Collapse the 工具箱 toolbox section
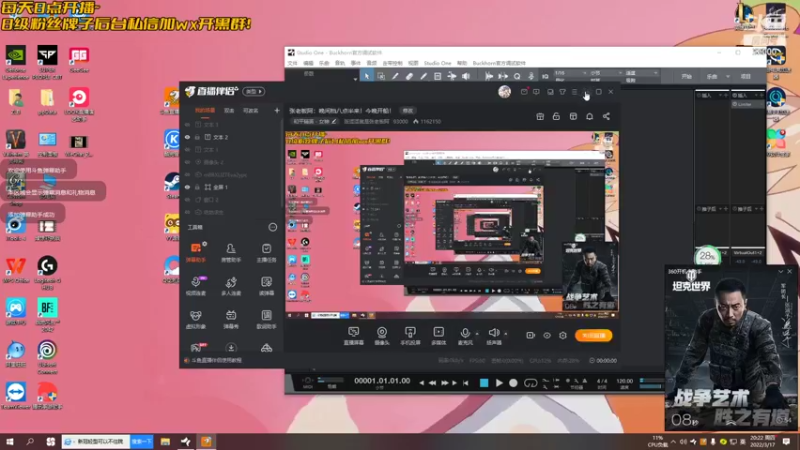800x450 pixels. [x=273, y=227]
